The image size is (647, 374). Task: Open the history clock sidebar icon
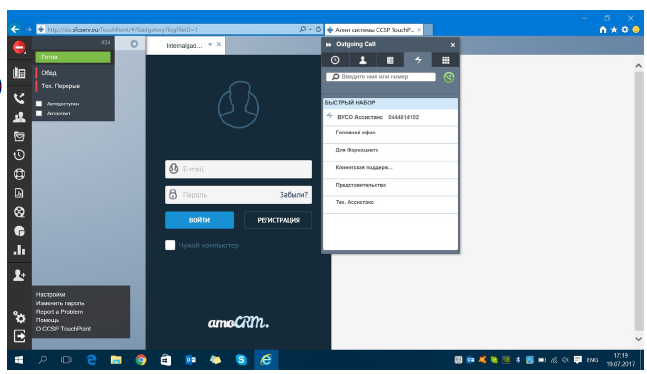19,155
